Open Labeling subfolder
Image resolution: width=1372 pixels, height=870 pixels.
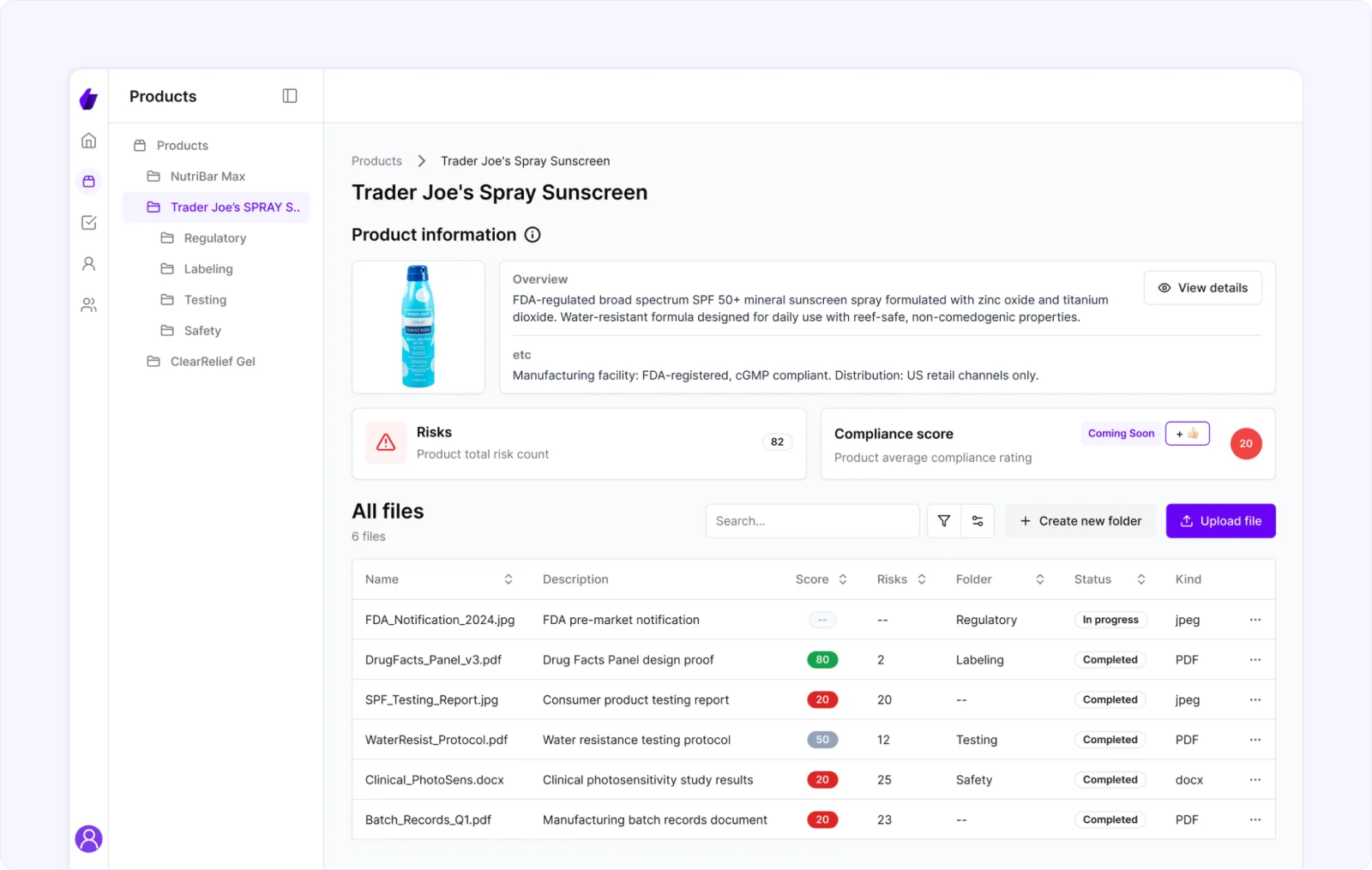pyautogui.click(x=216, y=269)
